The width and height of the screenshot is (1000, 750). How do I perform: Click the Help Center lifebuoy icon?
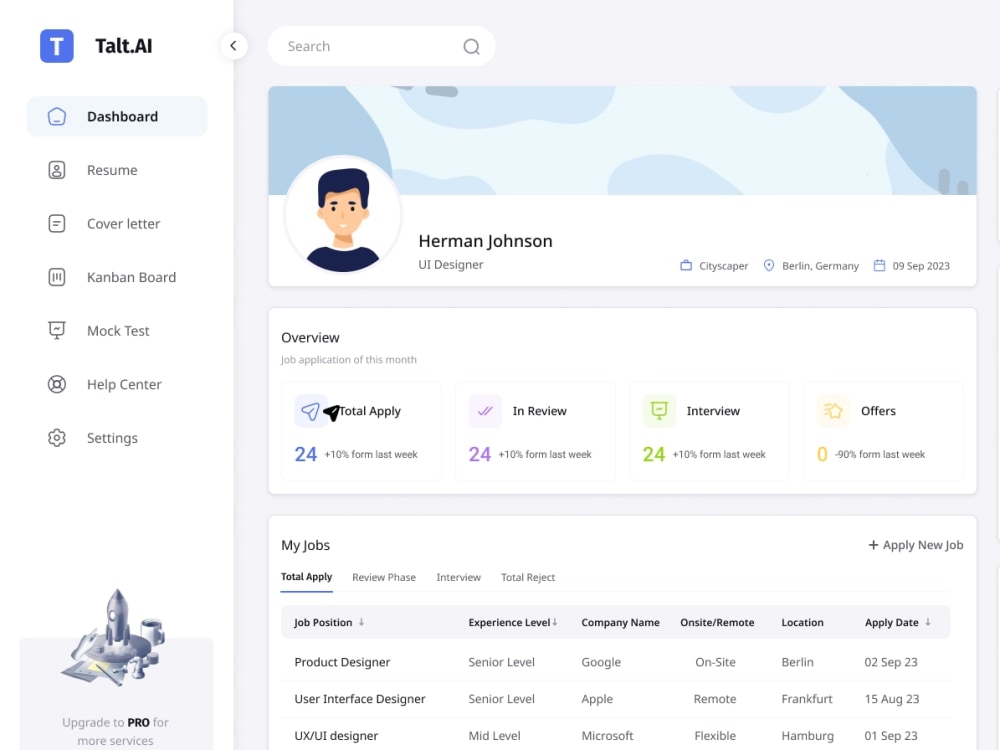pyautogui.click(x=57, y=385)
